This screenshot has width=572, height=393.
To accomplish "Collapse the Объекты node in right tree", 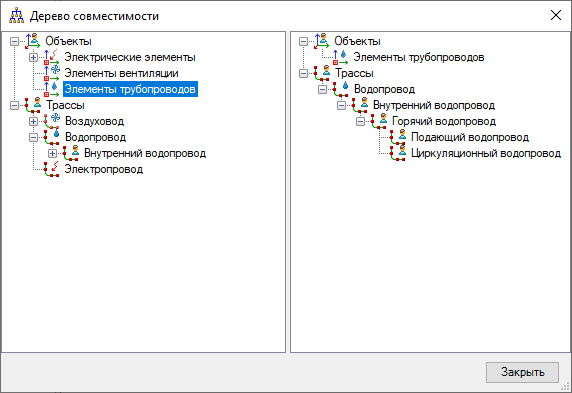I will click(x=303, y=42).
